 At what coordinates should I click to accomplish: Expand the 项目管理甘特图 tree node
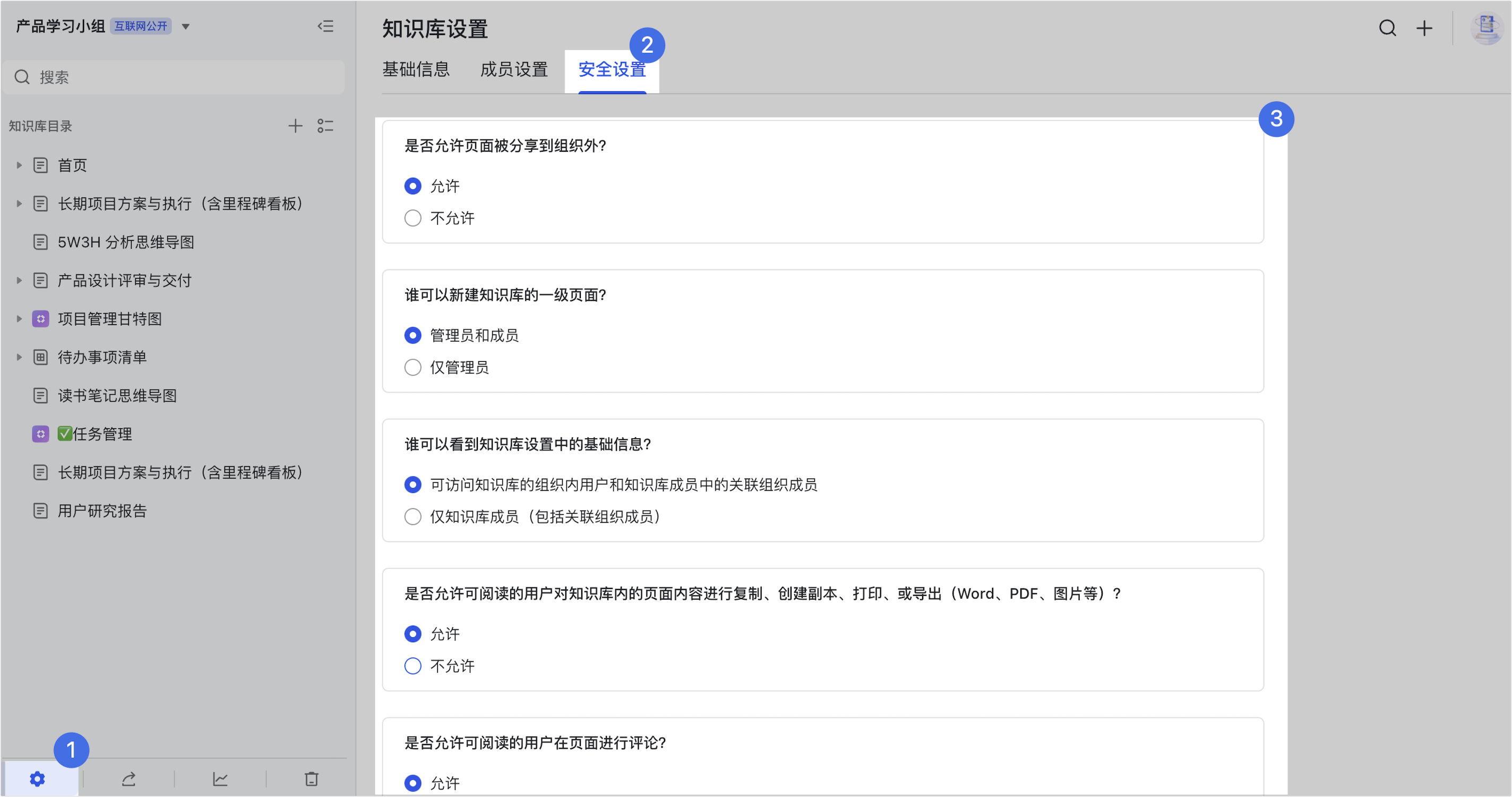19,319
